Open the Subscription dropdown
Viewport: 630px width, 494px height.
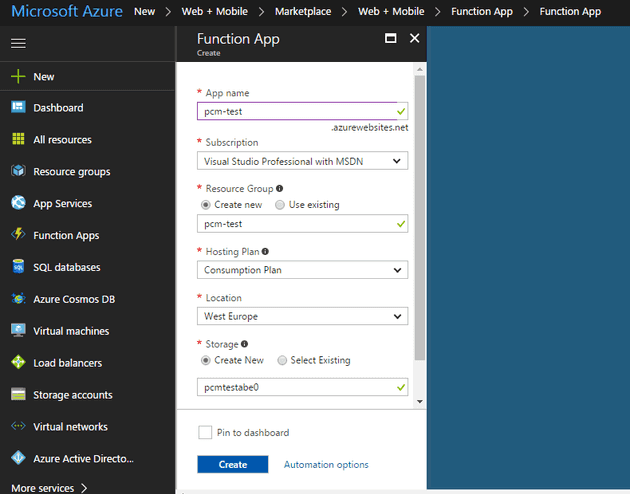[303, 161]
